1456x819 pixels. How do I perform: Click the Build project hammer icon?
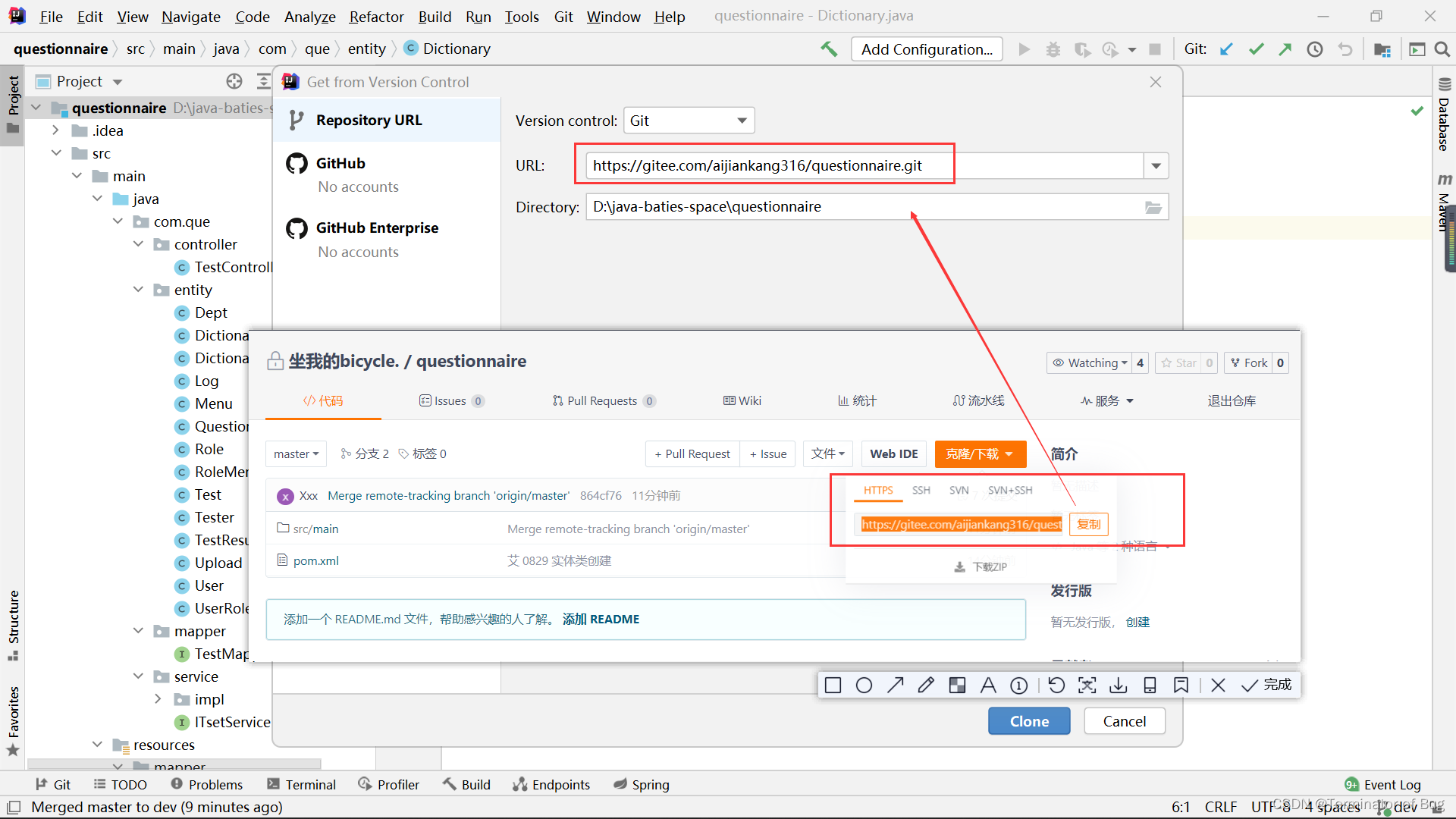tap(829, 49)
